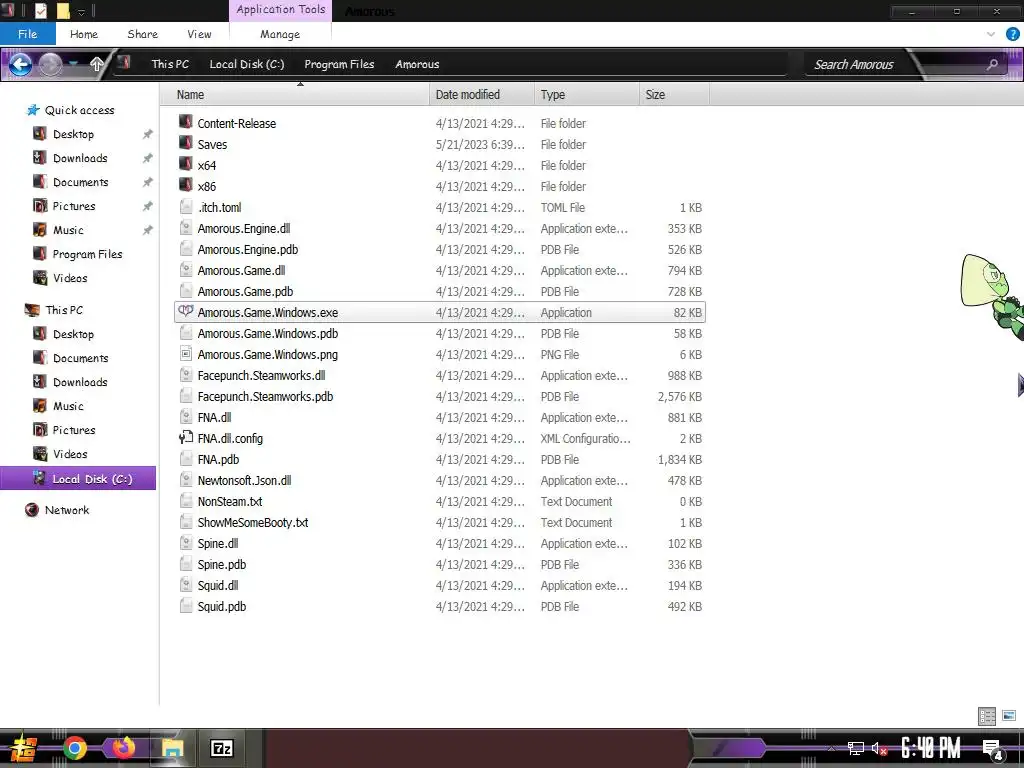The height and width of the screenshot is (768, 1024).
Task: Select Local Disk (C:) in sidebar
Action: tap(78, 478)
